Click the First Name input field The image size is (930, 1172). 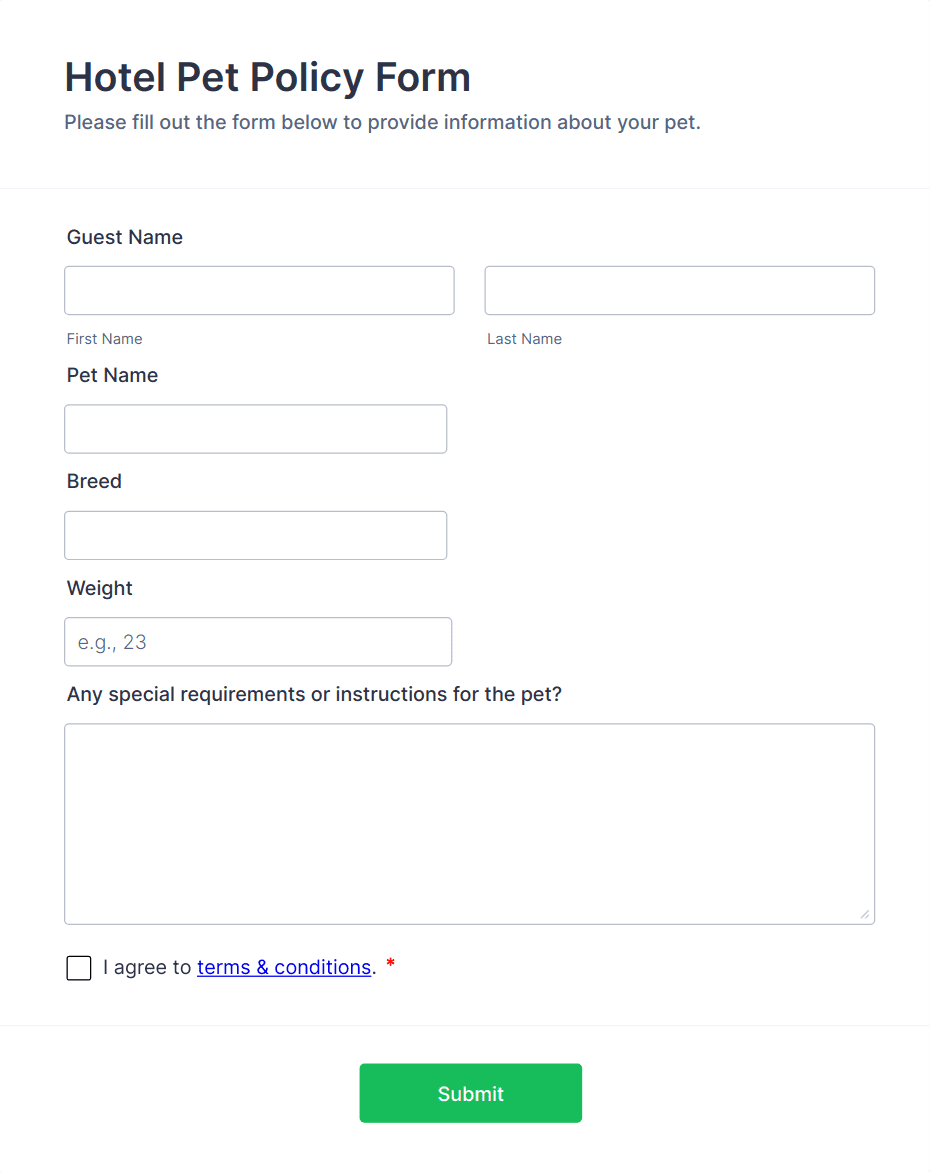(x=259, y=290)
